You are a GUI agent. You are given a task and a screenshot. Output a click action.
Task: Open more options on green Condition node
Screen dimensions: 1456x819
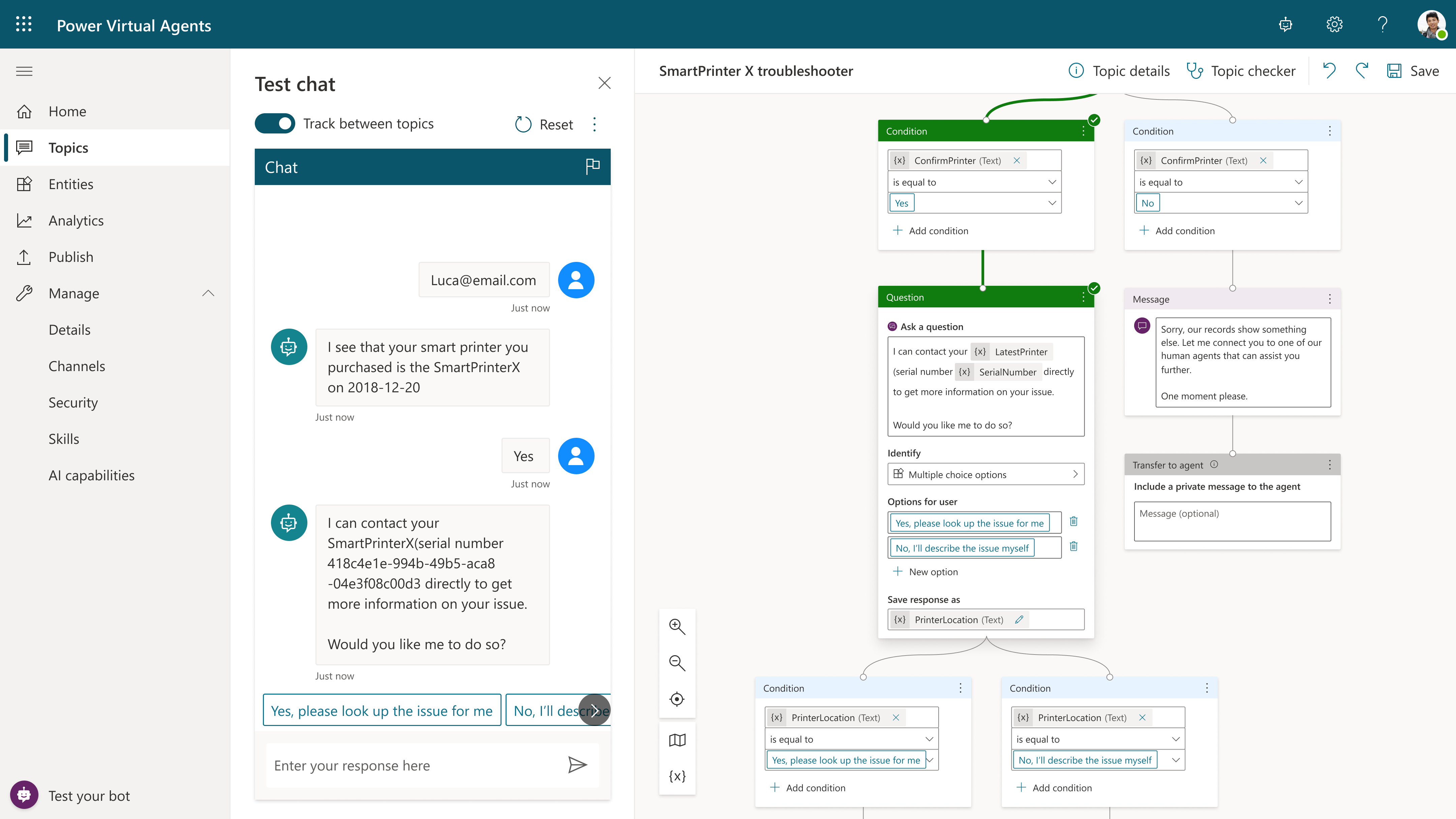click(x=1083, y=131)
